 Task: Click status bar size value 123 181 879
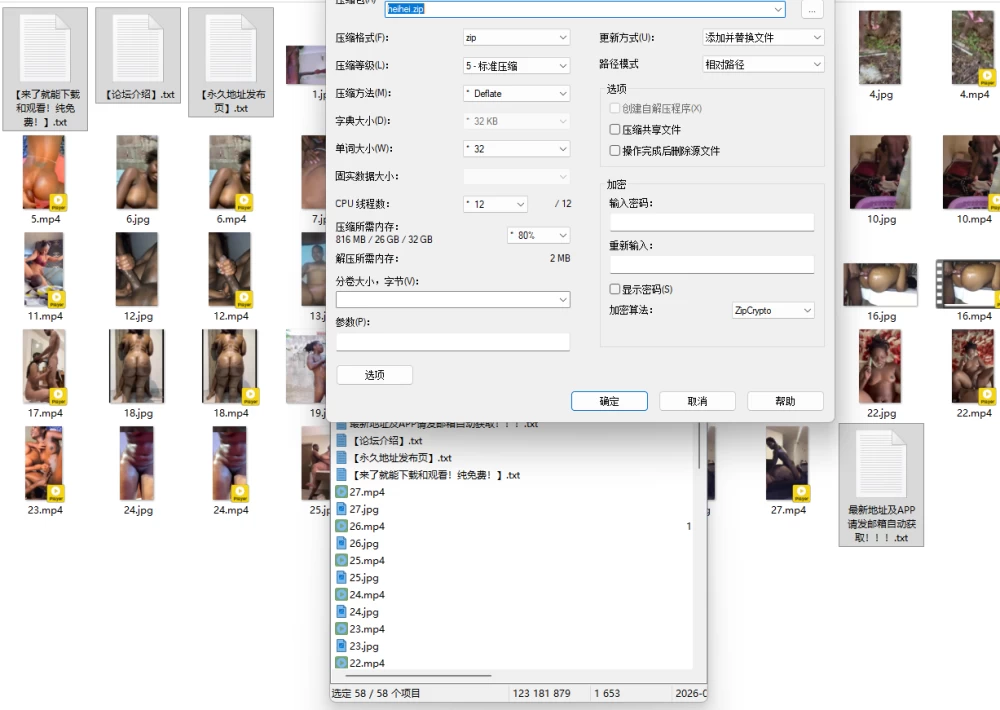click(x=541, y=693)
